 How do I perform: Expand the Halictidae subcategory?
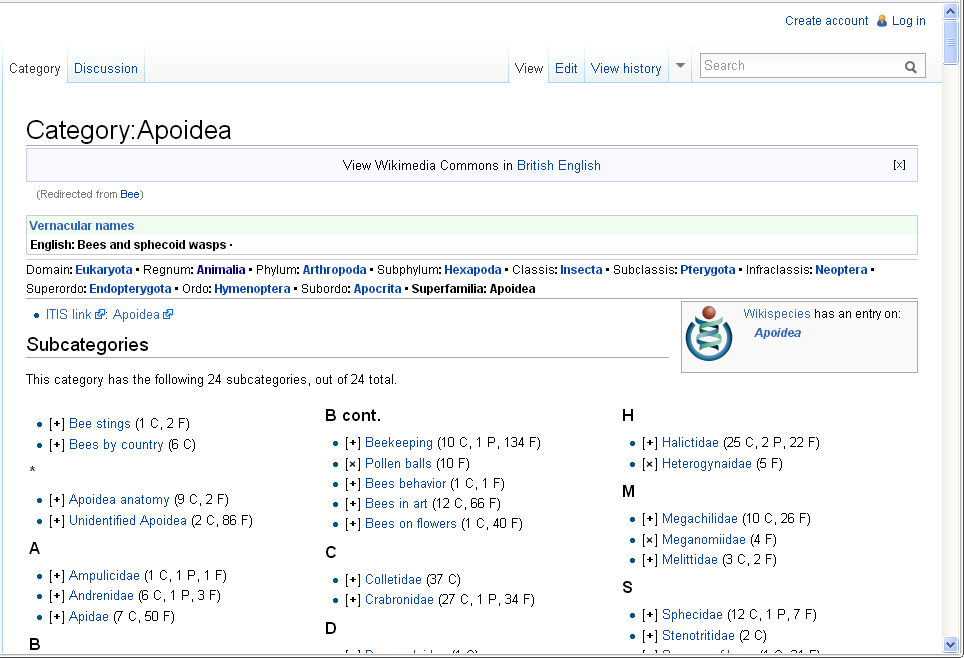650,443
